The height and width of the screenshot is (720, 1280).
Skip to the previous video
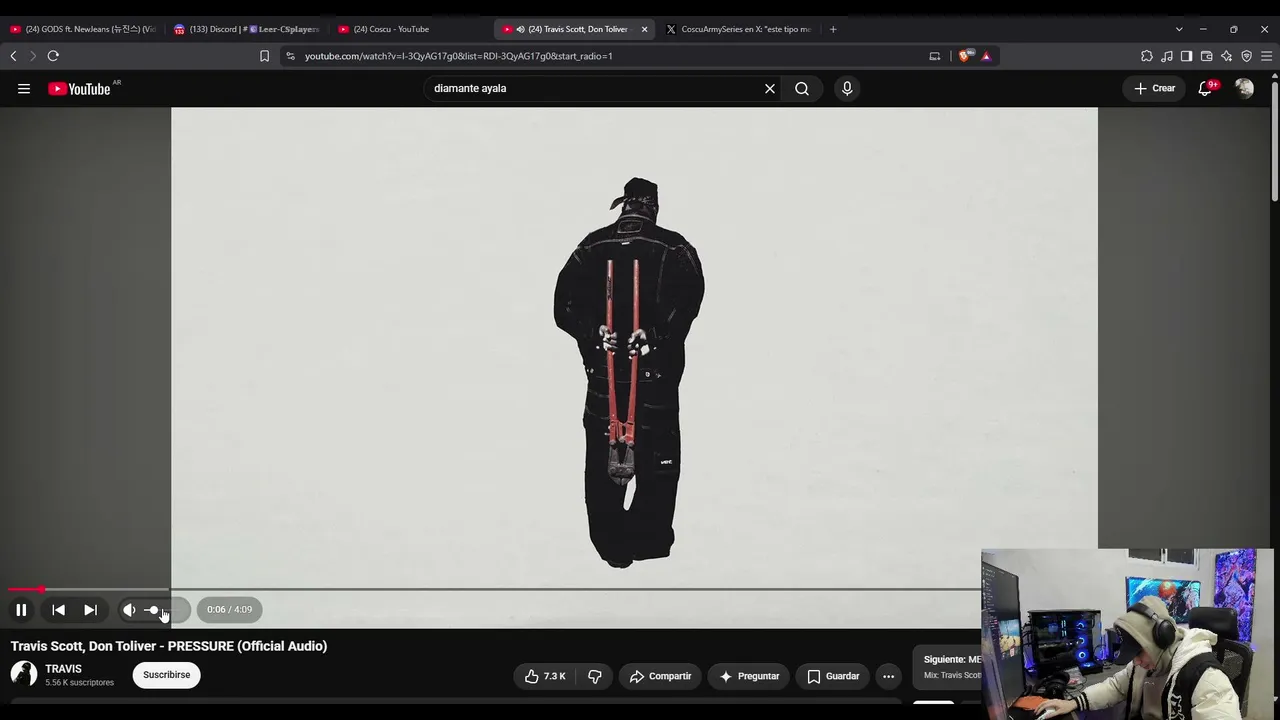59,610
